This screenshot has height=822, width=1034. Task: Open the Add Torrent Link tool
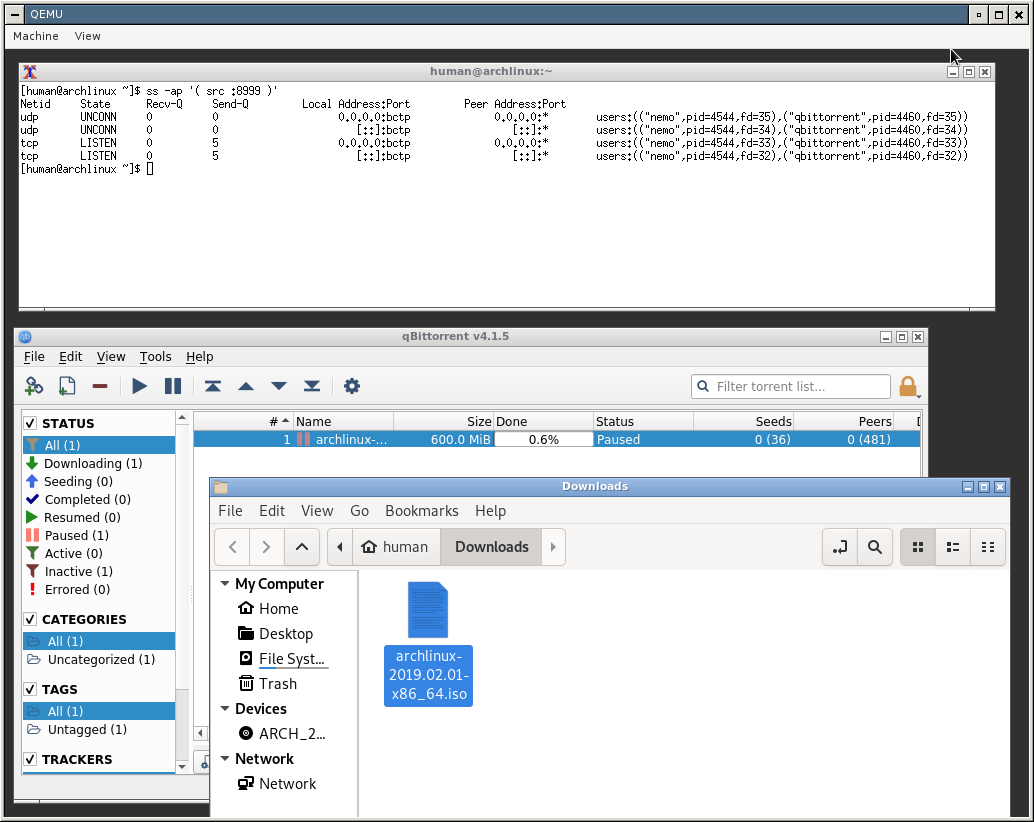click(34, 385)
